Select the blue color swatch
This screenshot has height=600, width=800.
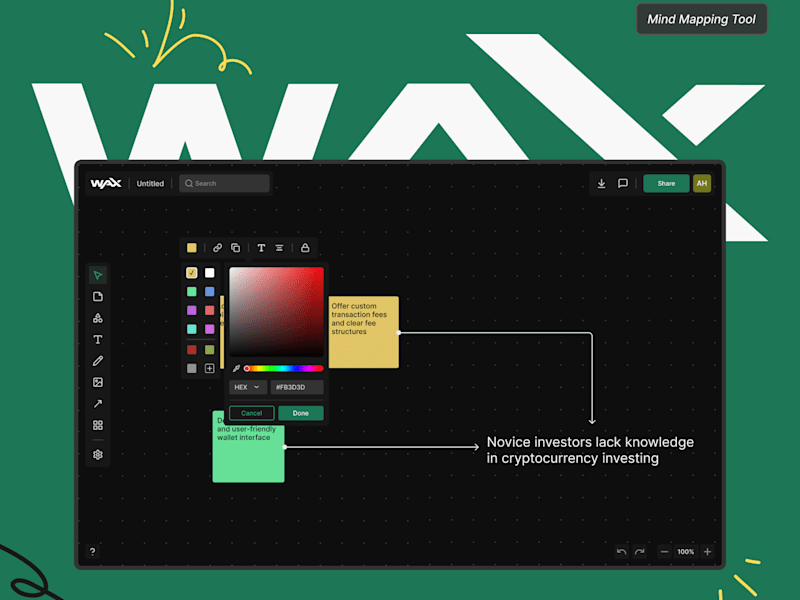(210, 292)
